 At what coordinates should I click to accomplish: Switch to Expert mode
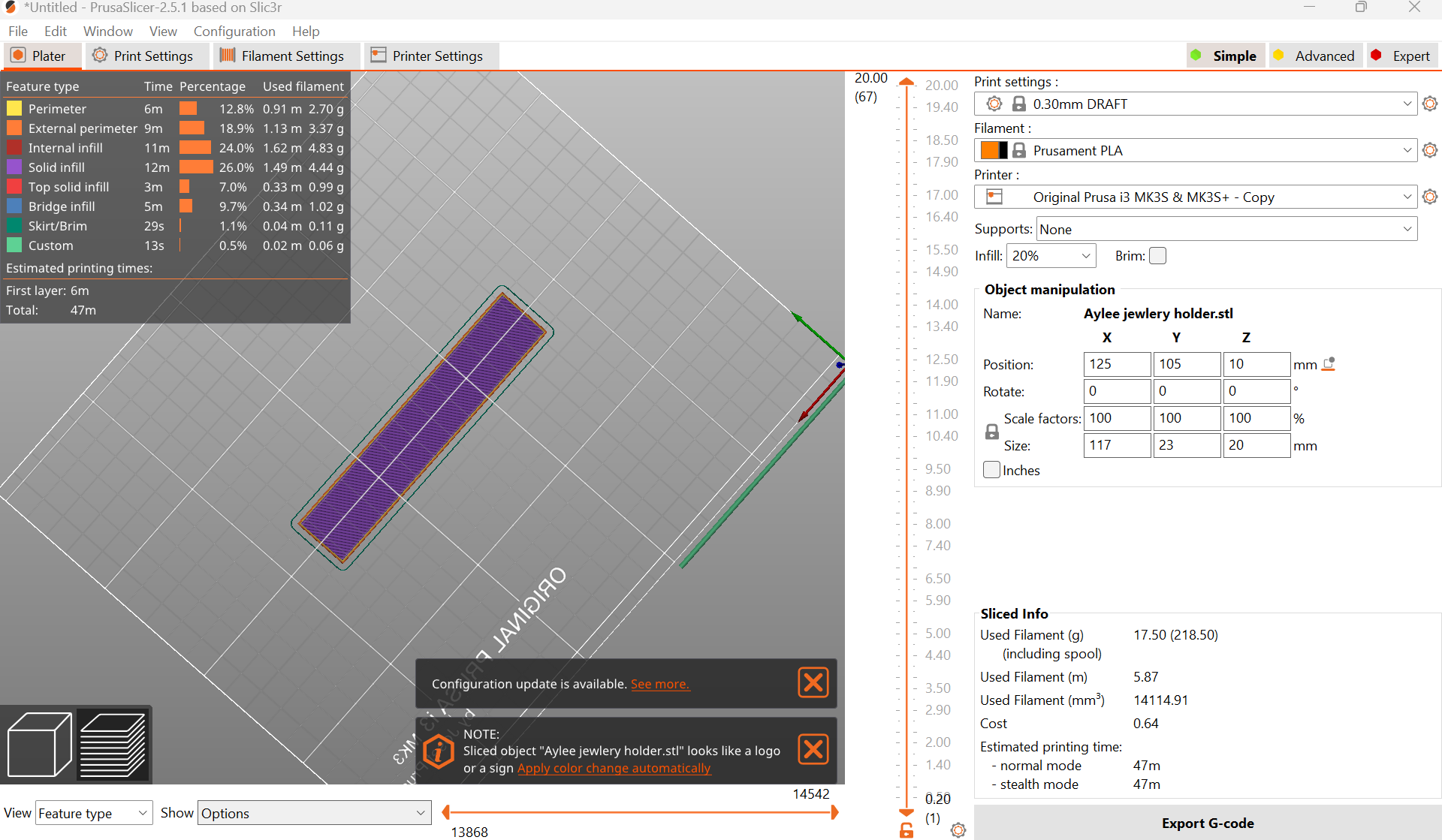point(1401,56)
